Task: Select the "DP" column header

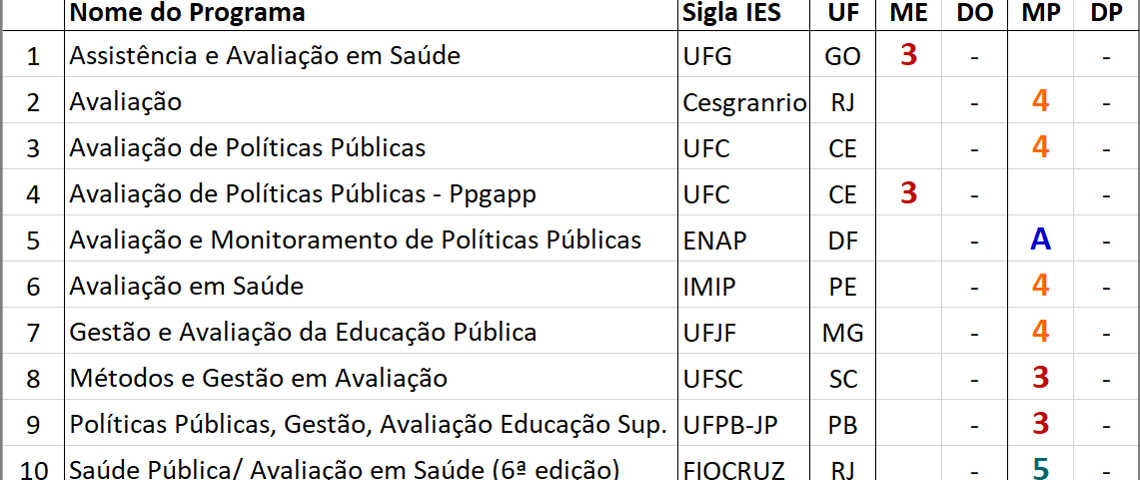Action: [1106, 13]
